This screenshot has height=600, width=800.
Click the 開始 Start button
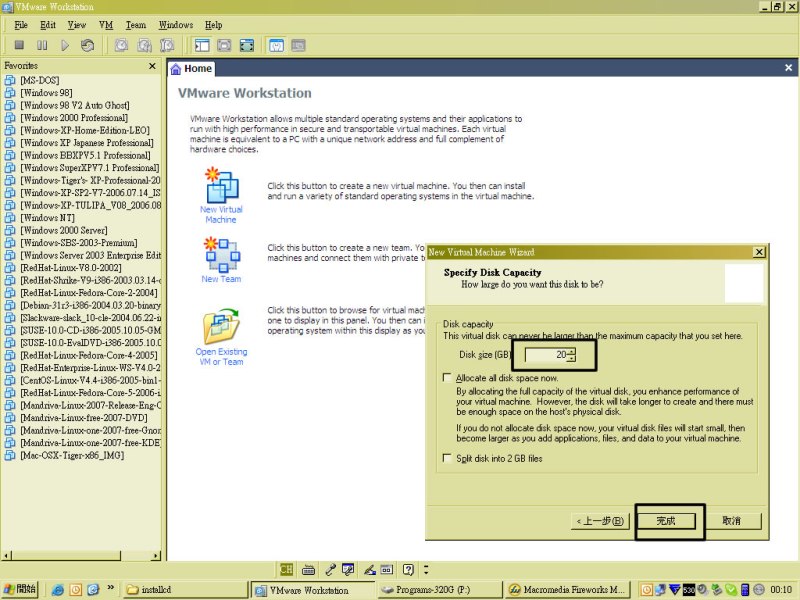[x=20, y=589]
